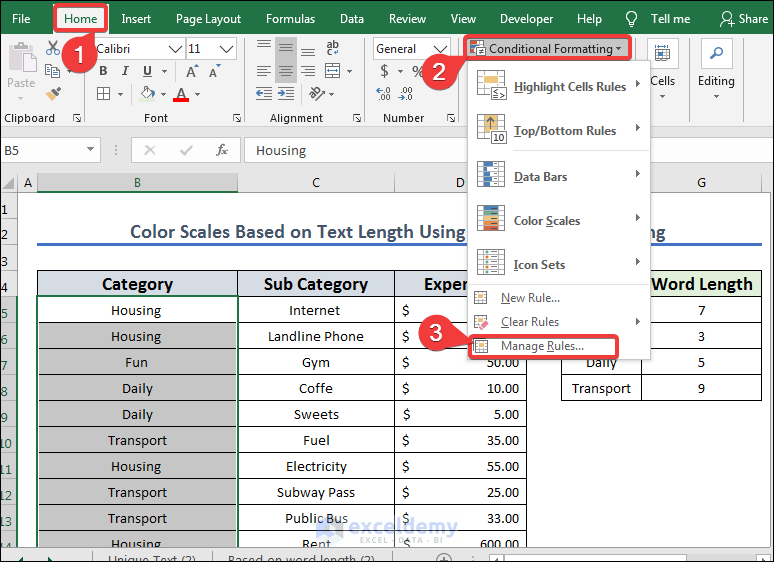Select Manage Rules from the menu
774x562 pixels.
tap(542, 346)
